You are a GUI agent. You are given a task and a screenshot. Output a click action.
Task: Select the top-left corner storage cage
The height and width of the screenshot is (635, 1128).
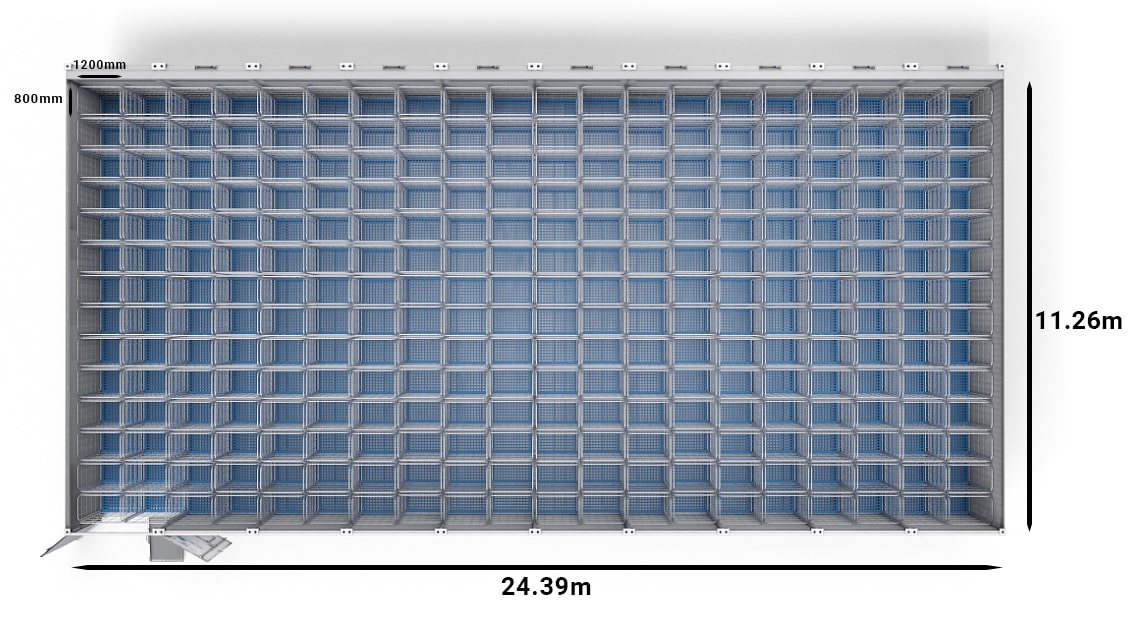(98, 102)
